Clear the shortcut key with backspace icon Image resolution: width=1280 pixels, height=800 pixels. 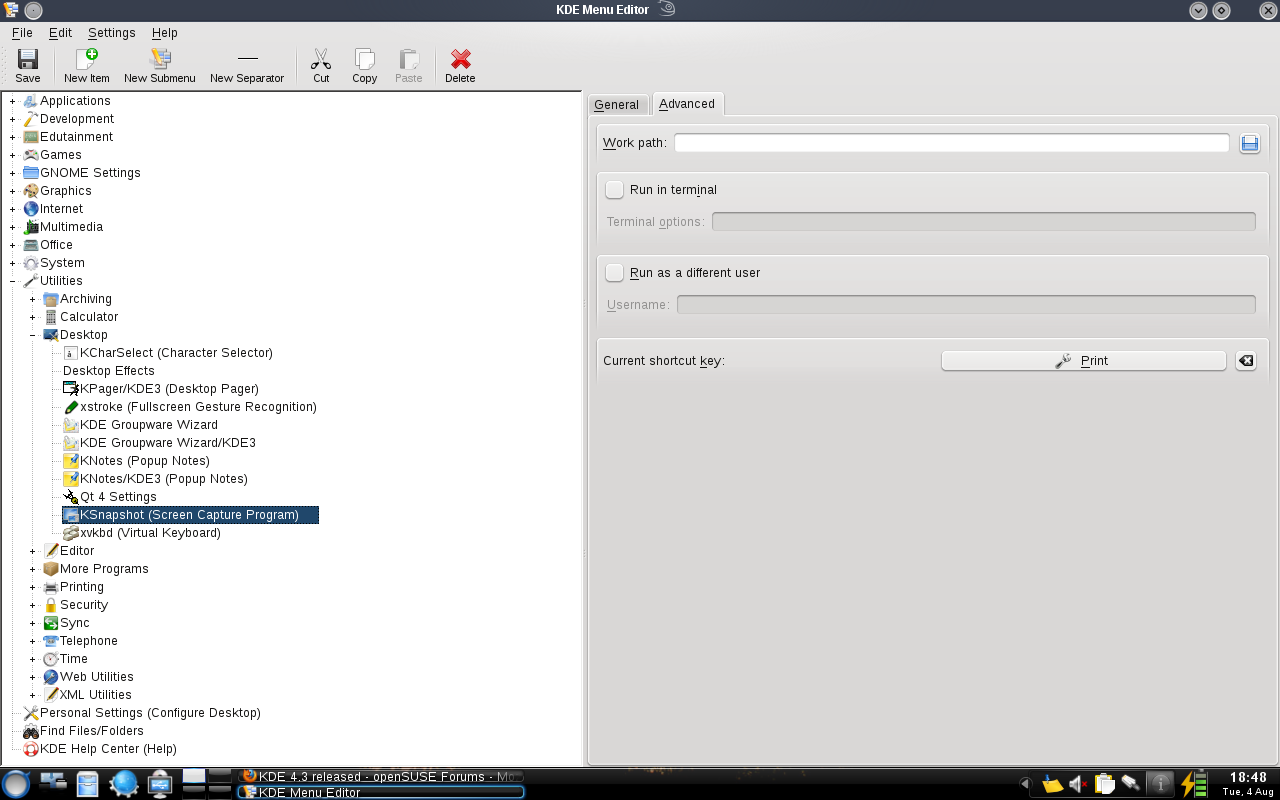coord(1245,361)
